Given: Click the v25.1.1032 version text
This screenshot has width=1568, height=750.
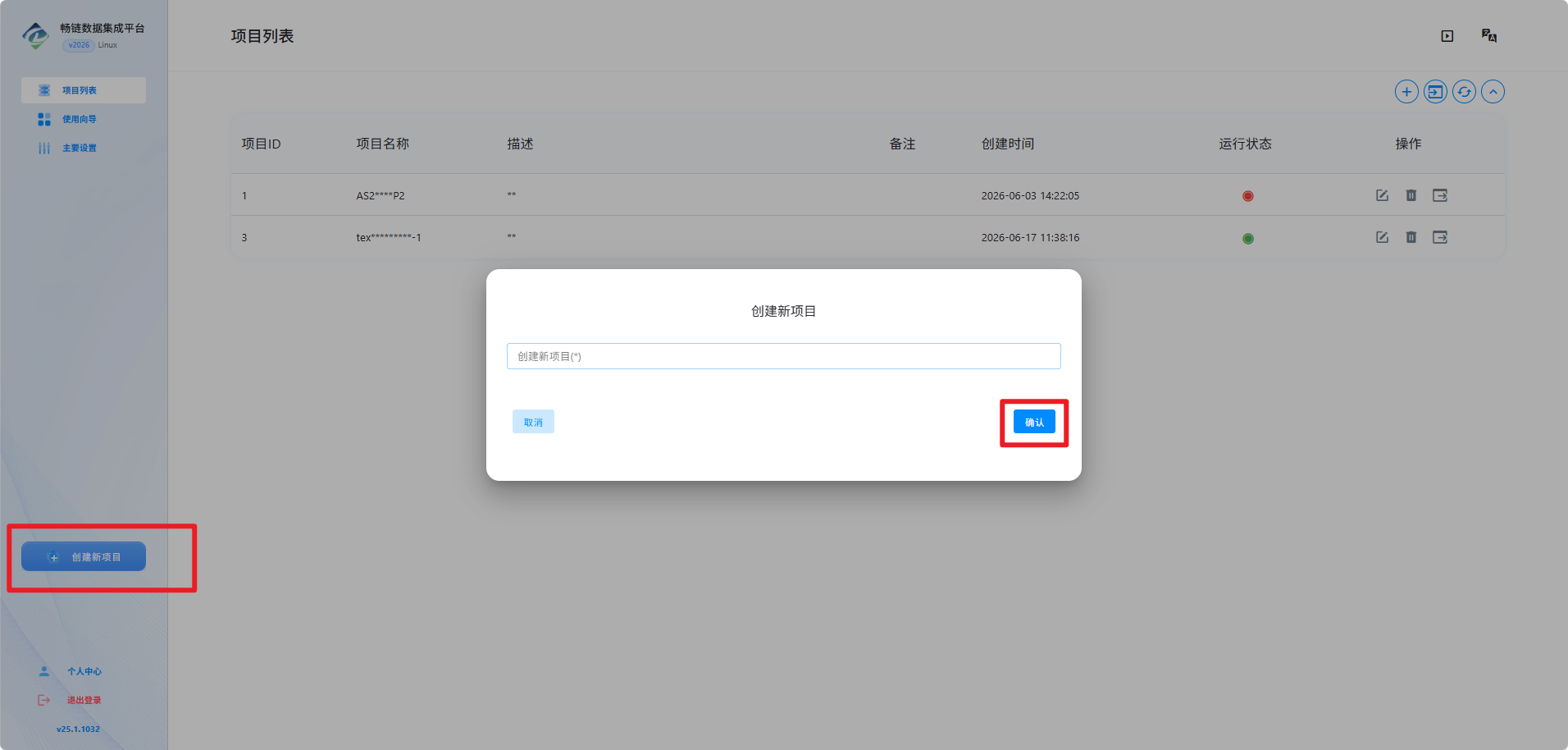Looking at the screenshot, I should tap(78, 729).
